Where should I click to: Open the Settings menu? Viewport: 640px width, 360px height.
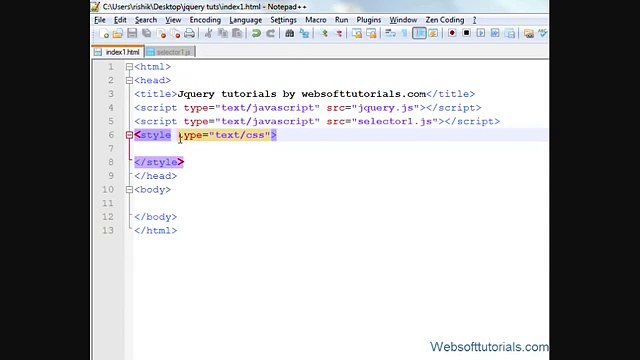coord(283,20)
